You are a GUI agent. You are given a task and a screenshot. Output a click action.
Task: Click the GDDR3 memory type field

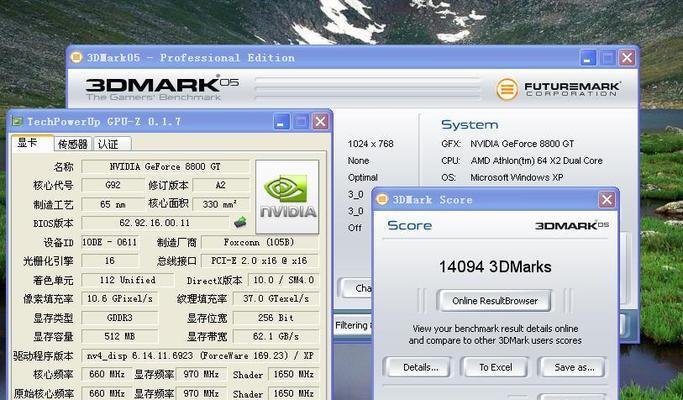click(x=120, y=318)
